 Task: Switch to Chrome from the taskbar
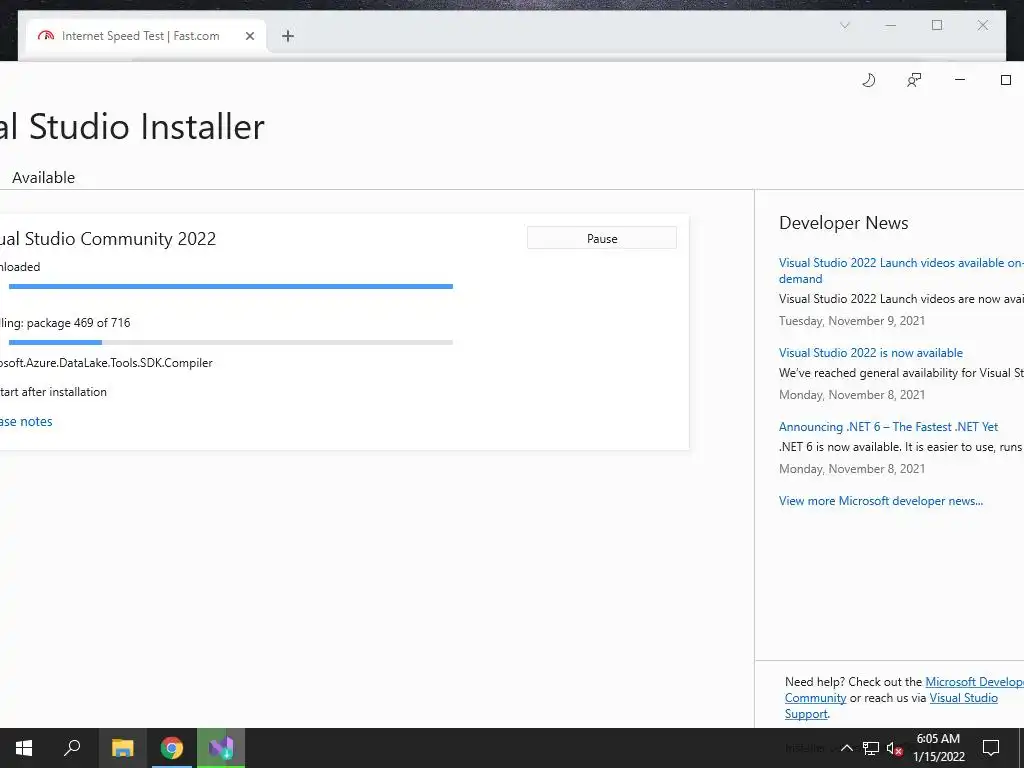click(x=172, y=748)
